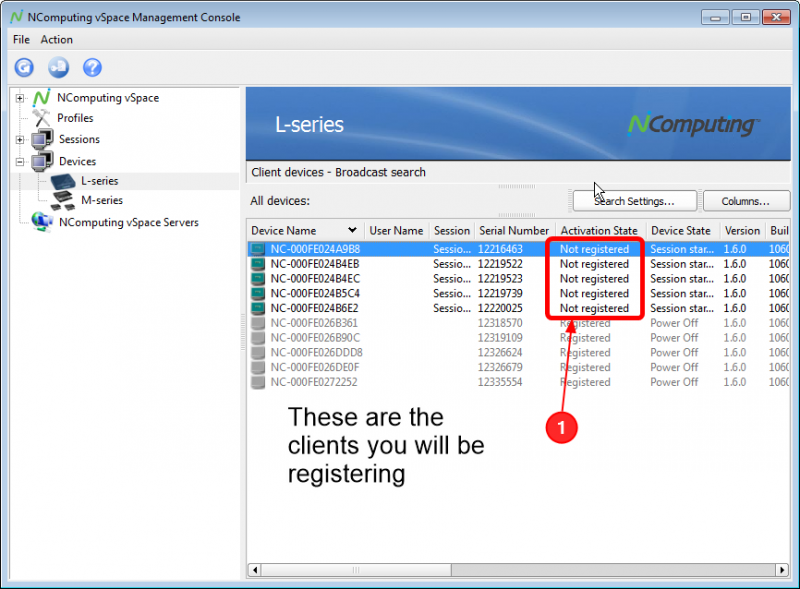Image resolution: width=800 pixels, height=589 pixels.
Task: Click the NComputing vSpace tree icon
Action: [x=42, y=97]
